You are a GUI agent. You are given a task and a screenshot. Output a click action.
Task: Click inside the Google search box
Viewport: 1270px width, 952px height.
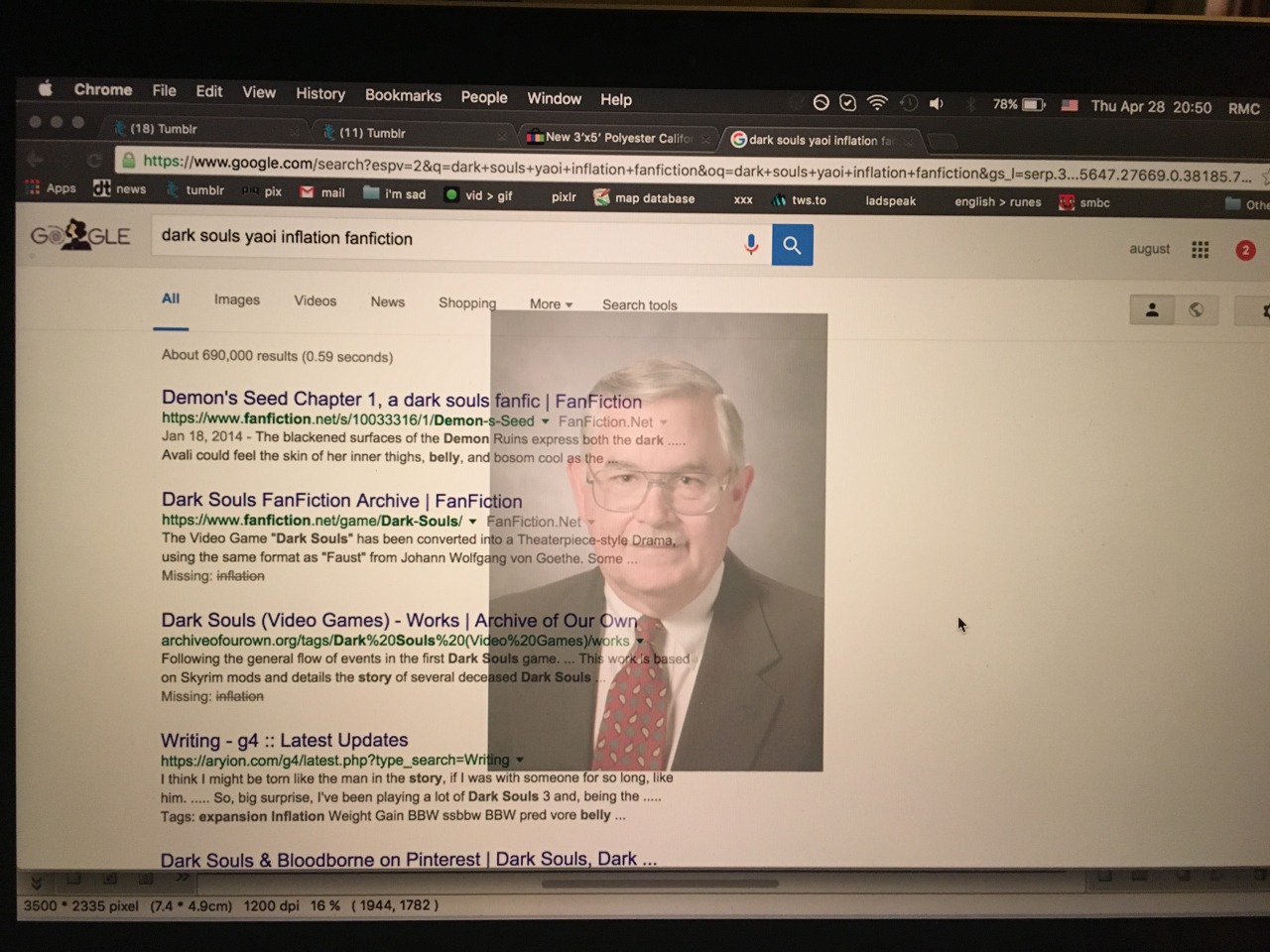tap(446, 239)
